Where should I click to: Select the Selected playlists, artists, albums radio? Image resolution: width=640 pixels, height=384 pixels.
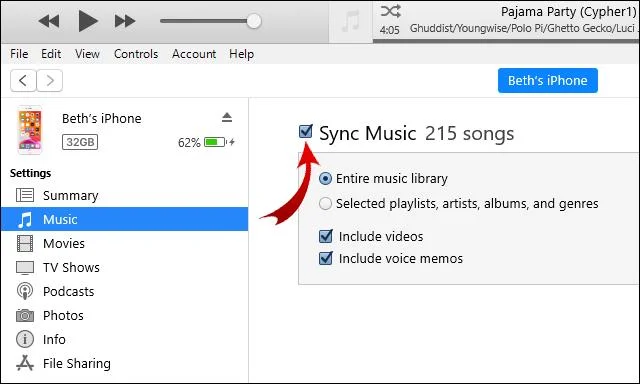325,203
